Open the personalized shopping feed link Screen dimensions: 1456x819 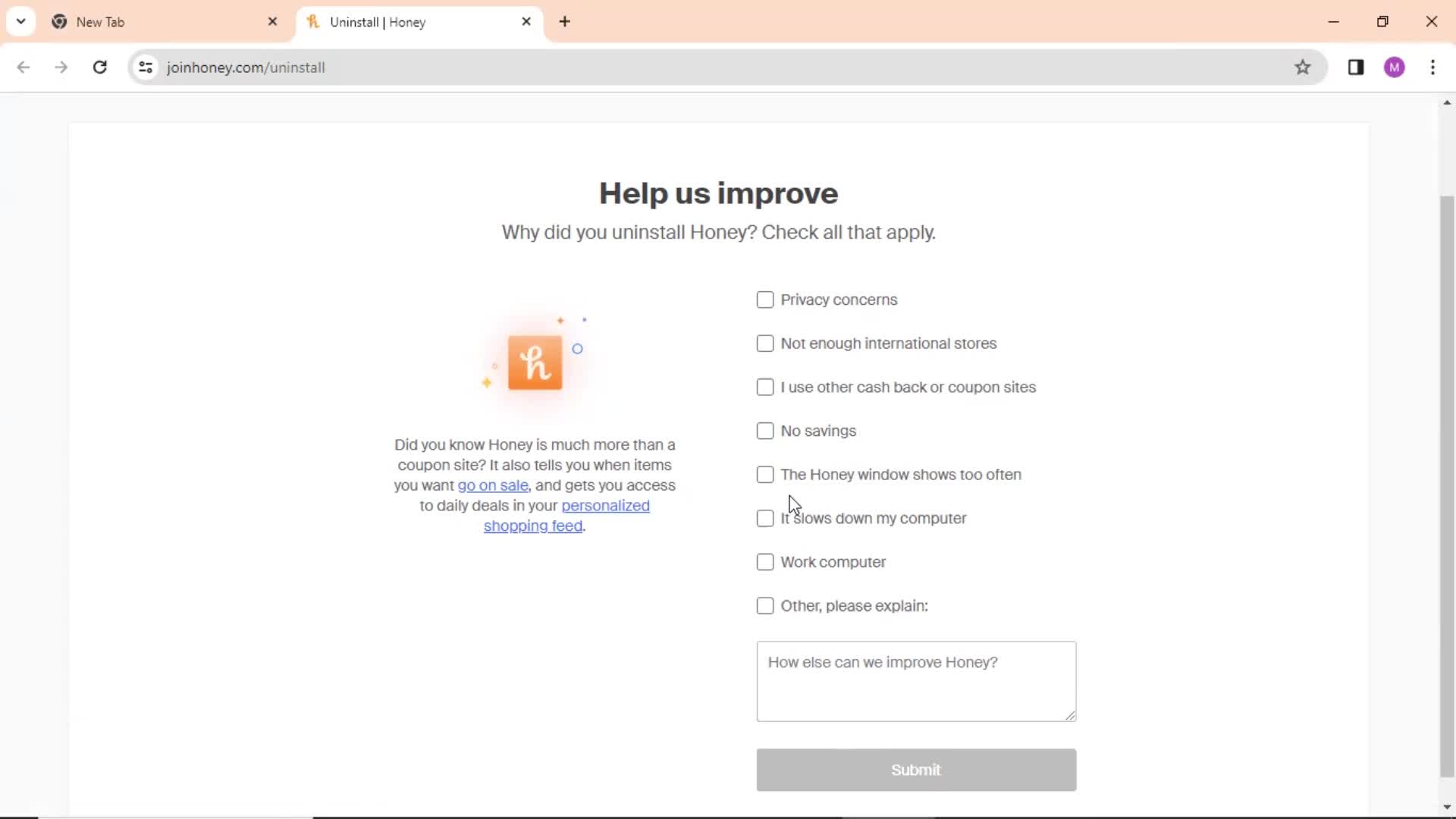(x=567, y=516)
